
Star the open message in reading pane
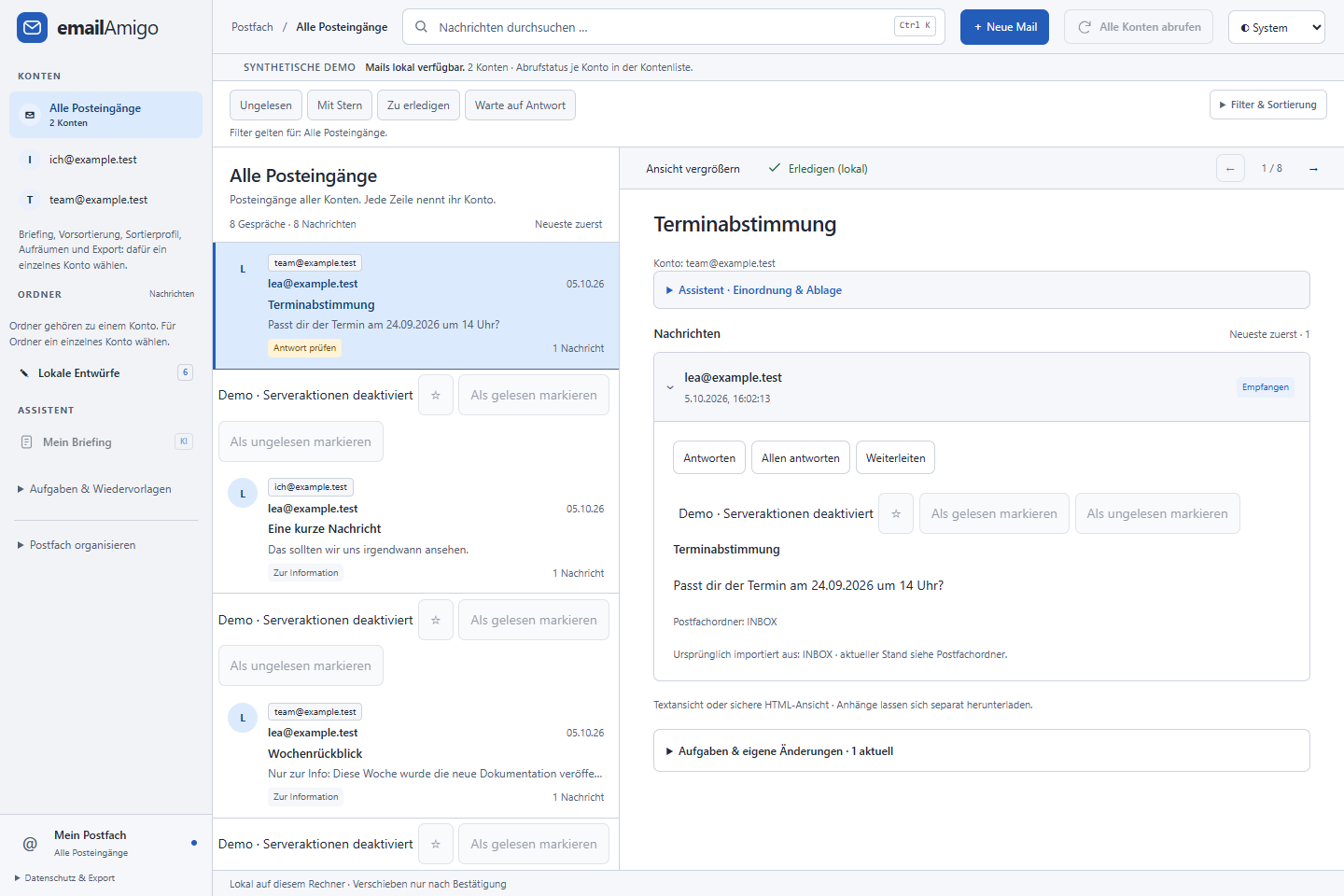click(x=896, y=513)
